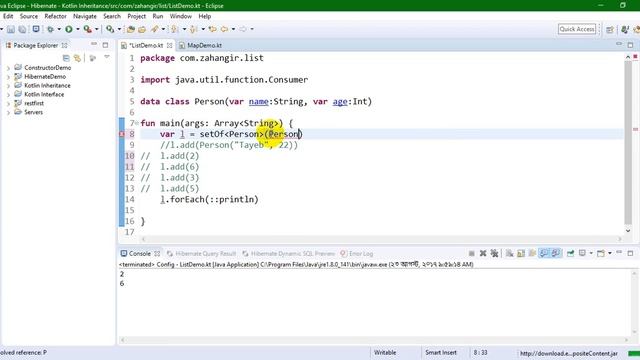Click the green Run button in toolbar
640x360 pixels.
click(x=69, y=29)
